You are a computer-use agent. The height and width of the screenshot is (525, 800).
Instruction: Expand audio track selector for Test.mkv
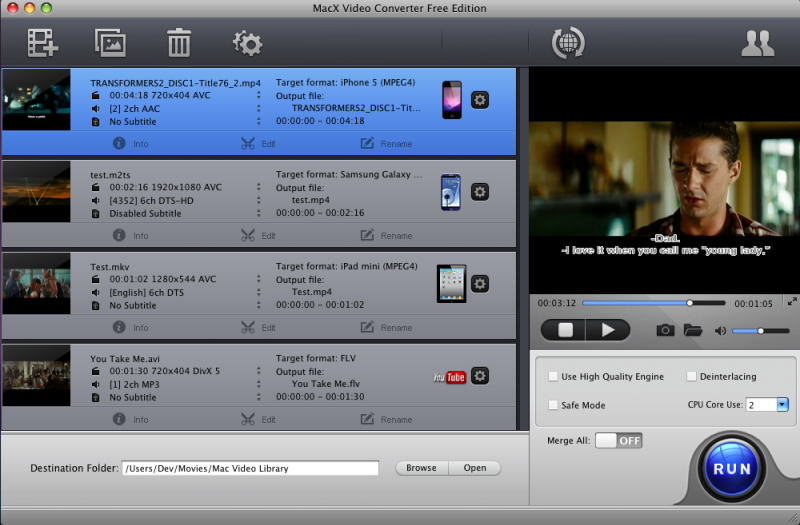coord(258,292)
